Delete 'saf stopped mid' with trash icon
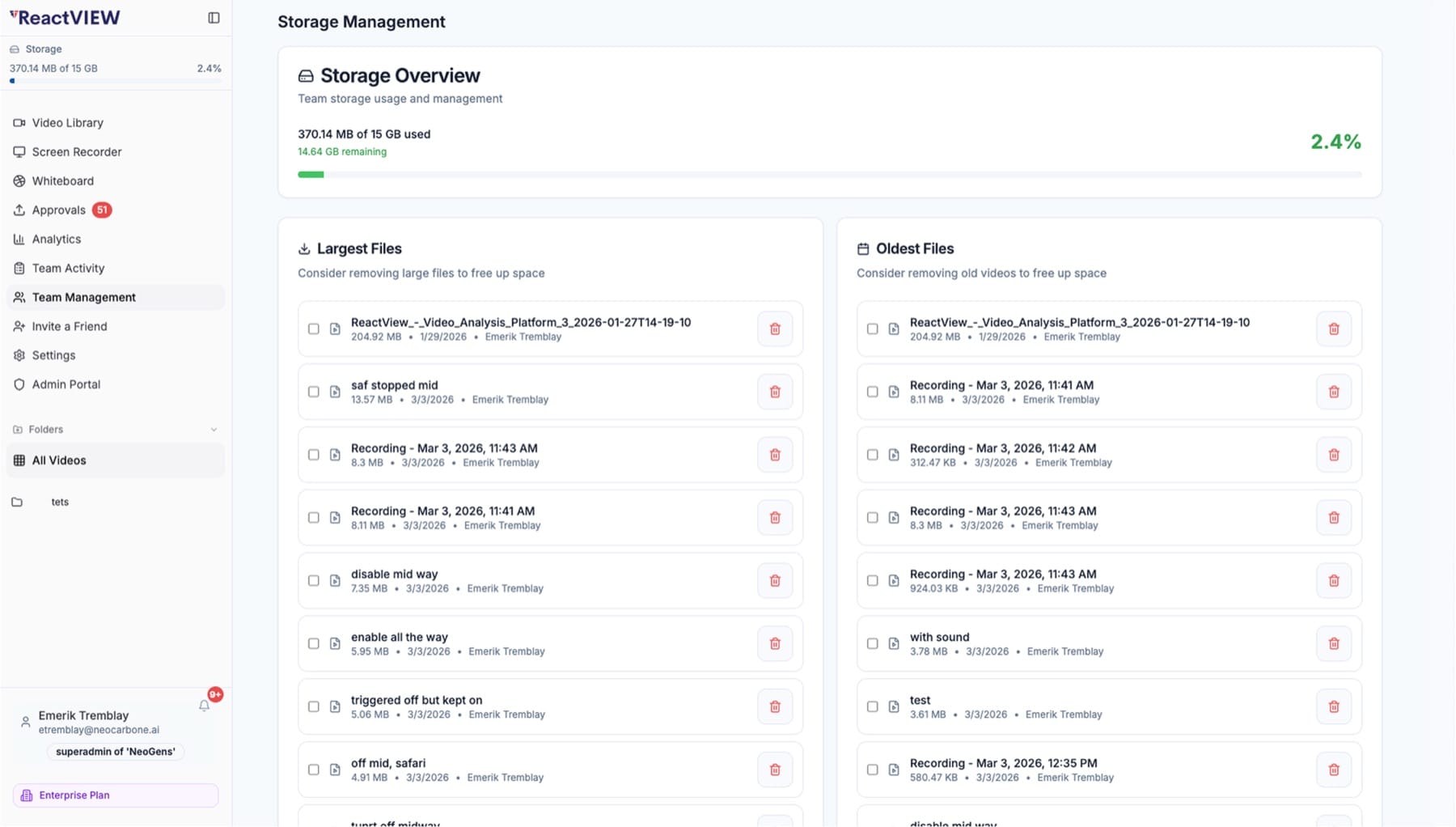 pos(775,392)
